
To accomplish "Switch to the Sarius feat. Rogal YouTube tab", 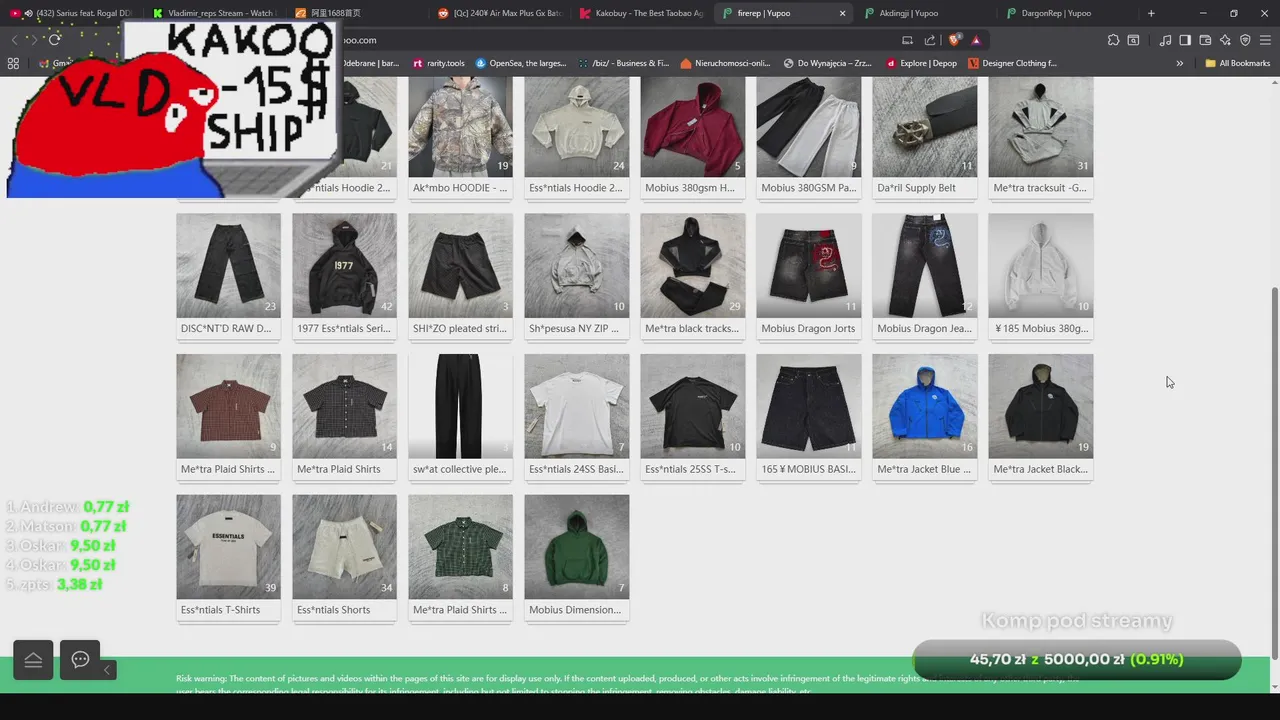I will (x=71, y=13).
